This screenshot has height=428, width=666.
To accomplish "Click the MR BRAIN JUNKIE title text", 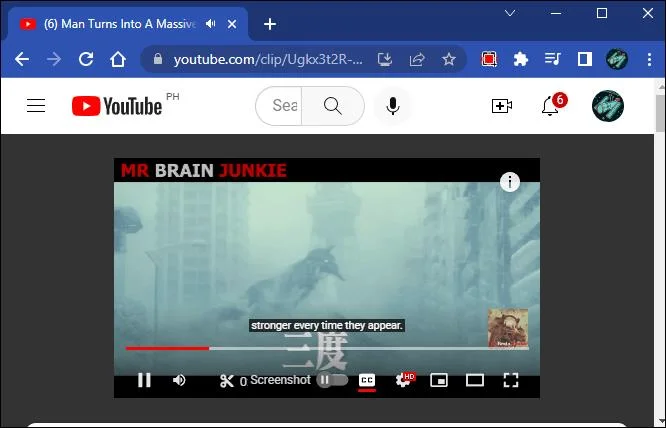I will click(x=203, y=171).
